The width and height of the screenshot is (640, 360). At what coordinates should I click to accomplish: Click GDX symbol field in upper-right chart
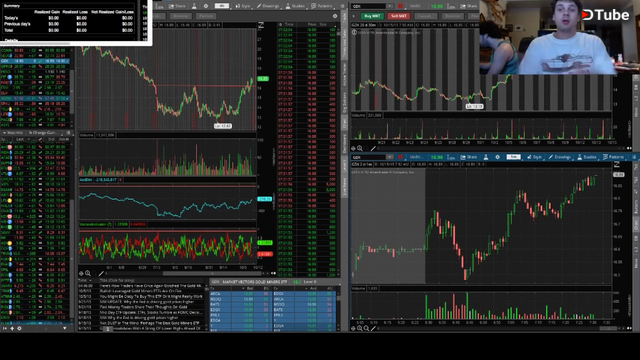pyautogui.click(x=369, y=6)
